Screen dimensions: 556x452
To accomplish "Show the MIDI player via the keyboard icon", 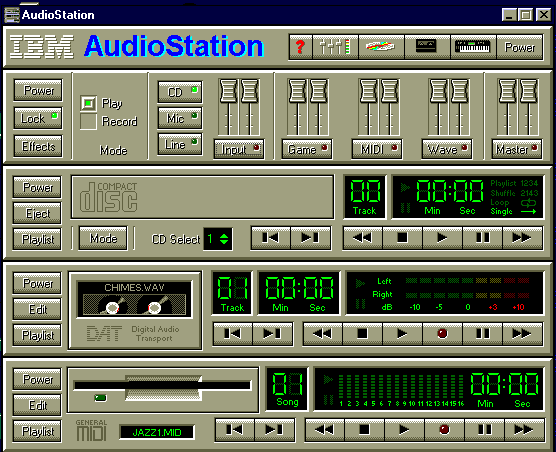I will pos(473,47).
